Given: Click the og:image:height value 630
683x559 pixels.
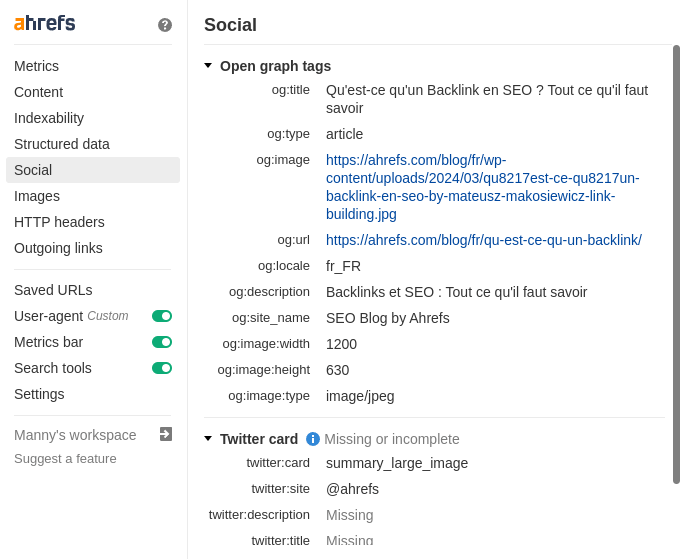Looking at the screenshot, I should click(338, 370).
